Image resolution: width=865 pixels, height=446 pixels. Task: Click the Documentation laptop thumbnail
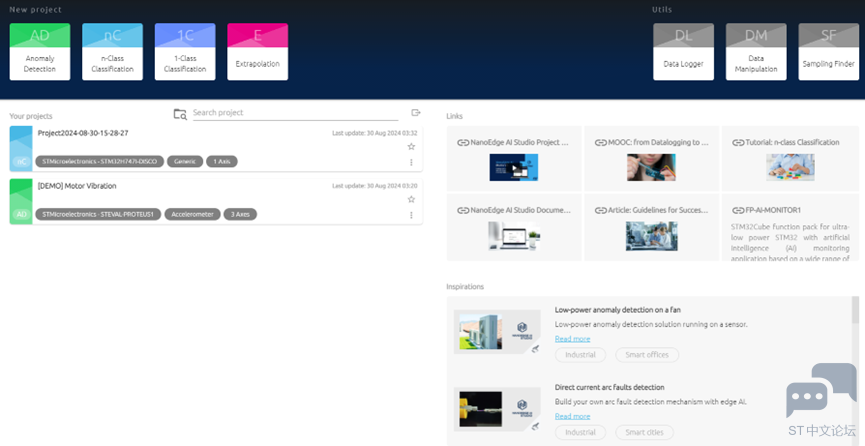514,236
